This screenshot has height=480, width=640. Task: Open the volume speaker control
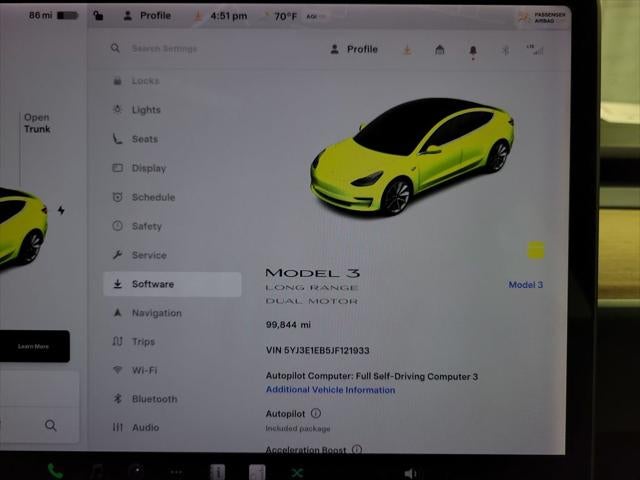[x=410, y=472]
